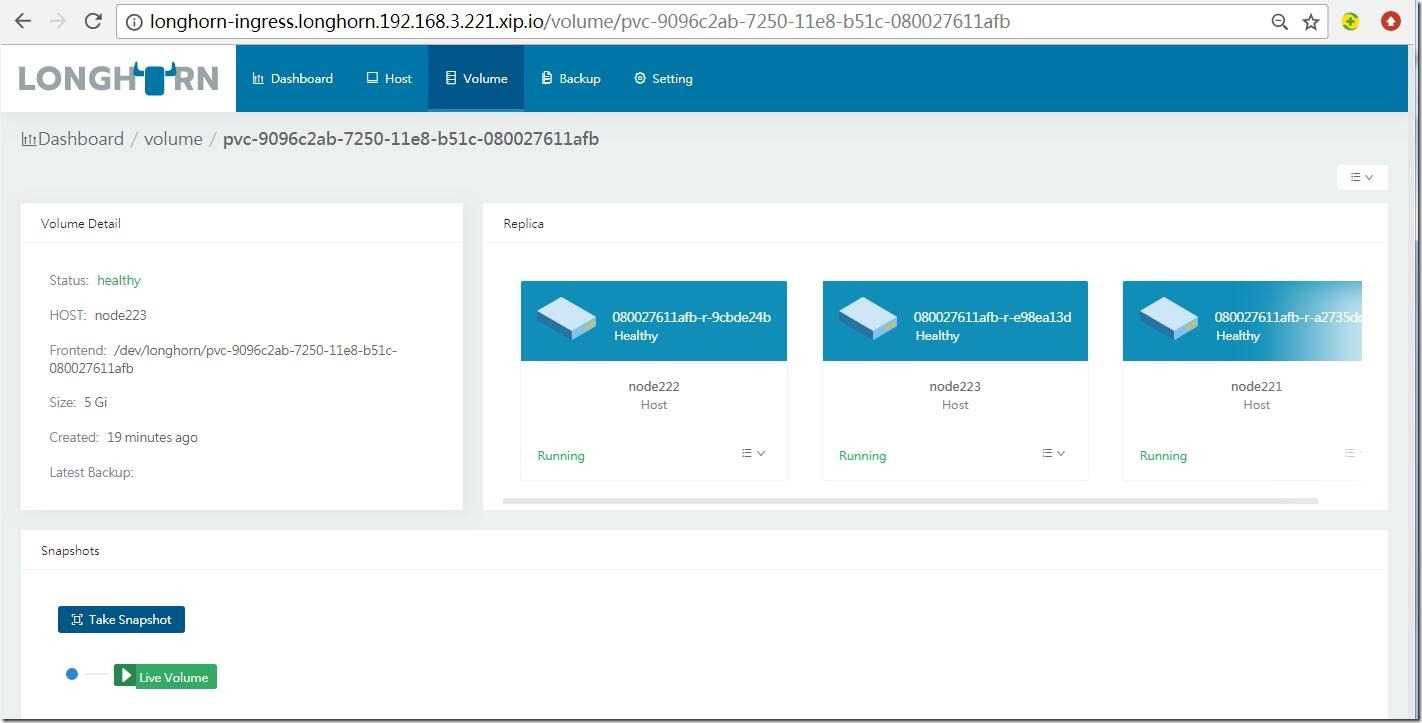
Task: Click the horizontal replica scrollbar
Action: click(x=910, y=500)
